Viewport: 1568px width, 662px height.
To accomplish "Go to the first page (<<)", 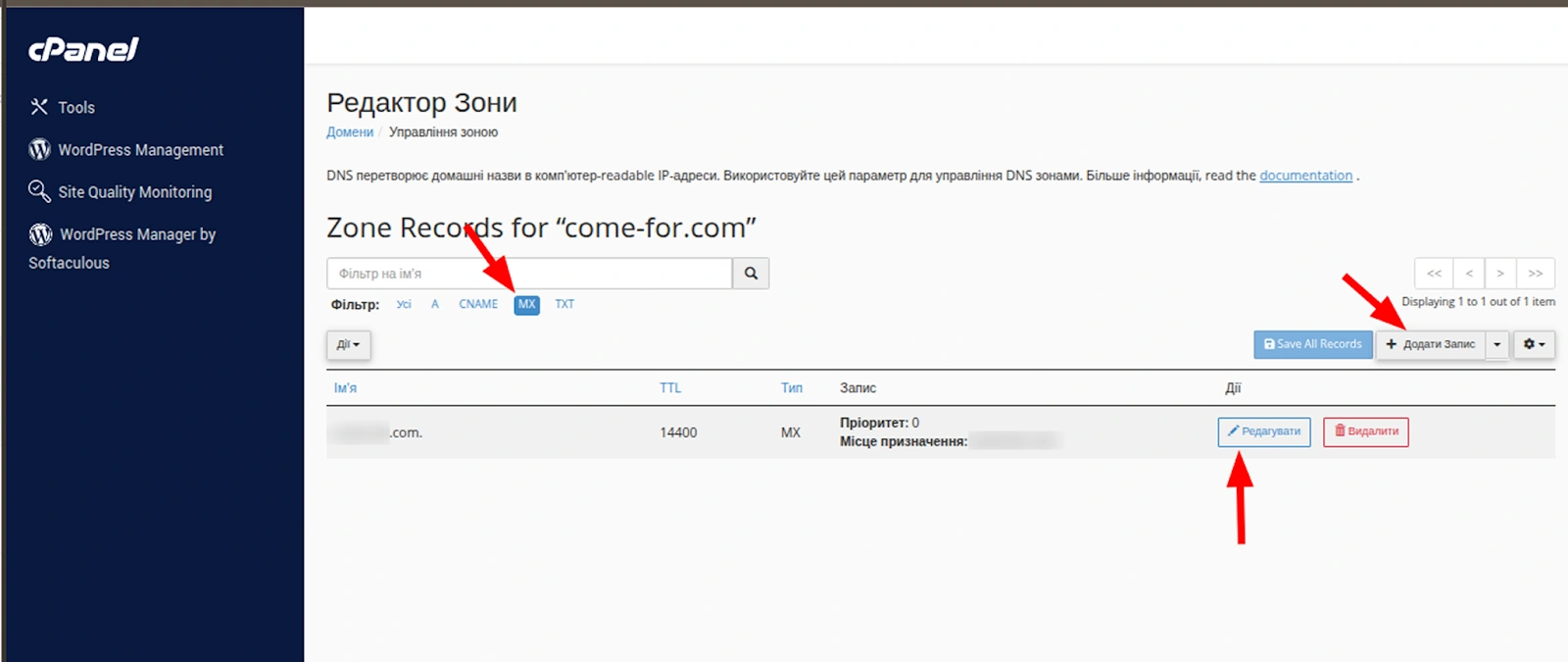I will click(1434, 274).
